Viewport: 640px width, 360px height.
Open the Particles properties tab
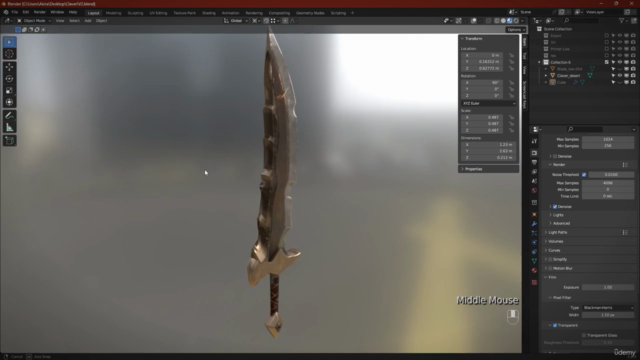tap(534, 233)
